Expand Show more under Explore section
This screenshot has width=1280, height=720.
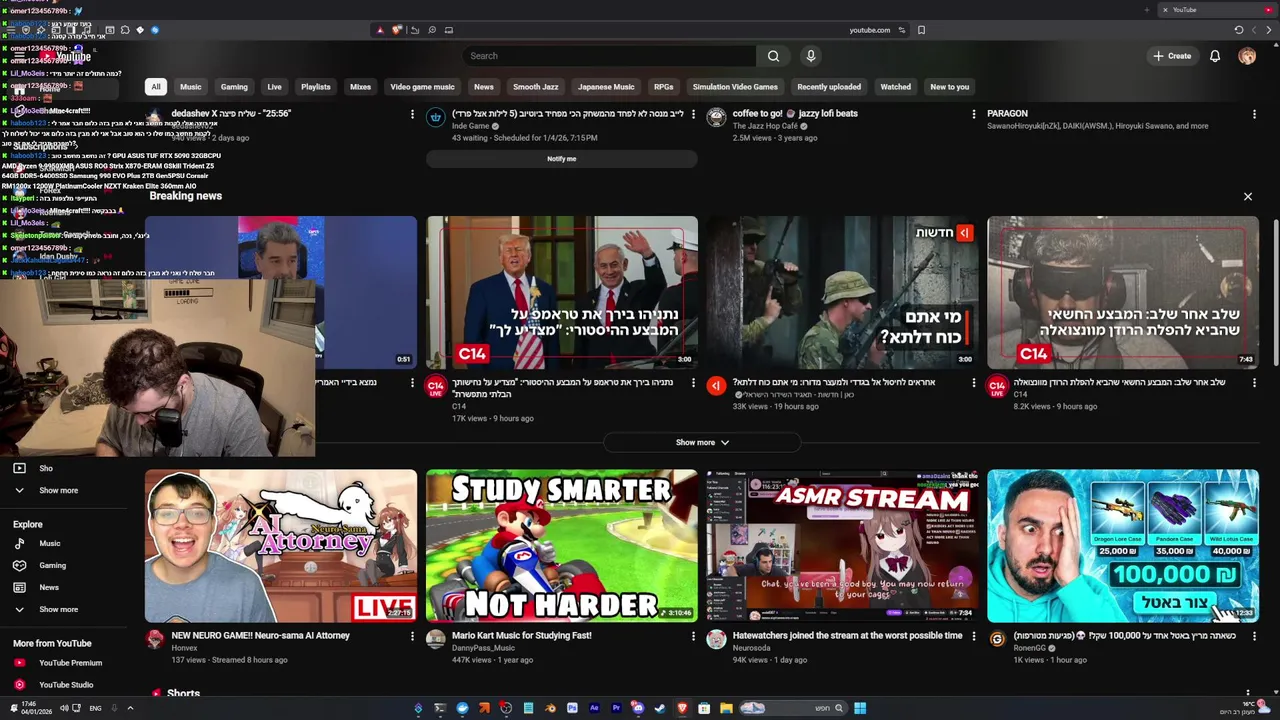(58, 609)
